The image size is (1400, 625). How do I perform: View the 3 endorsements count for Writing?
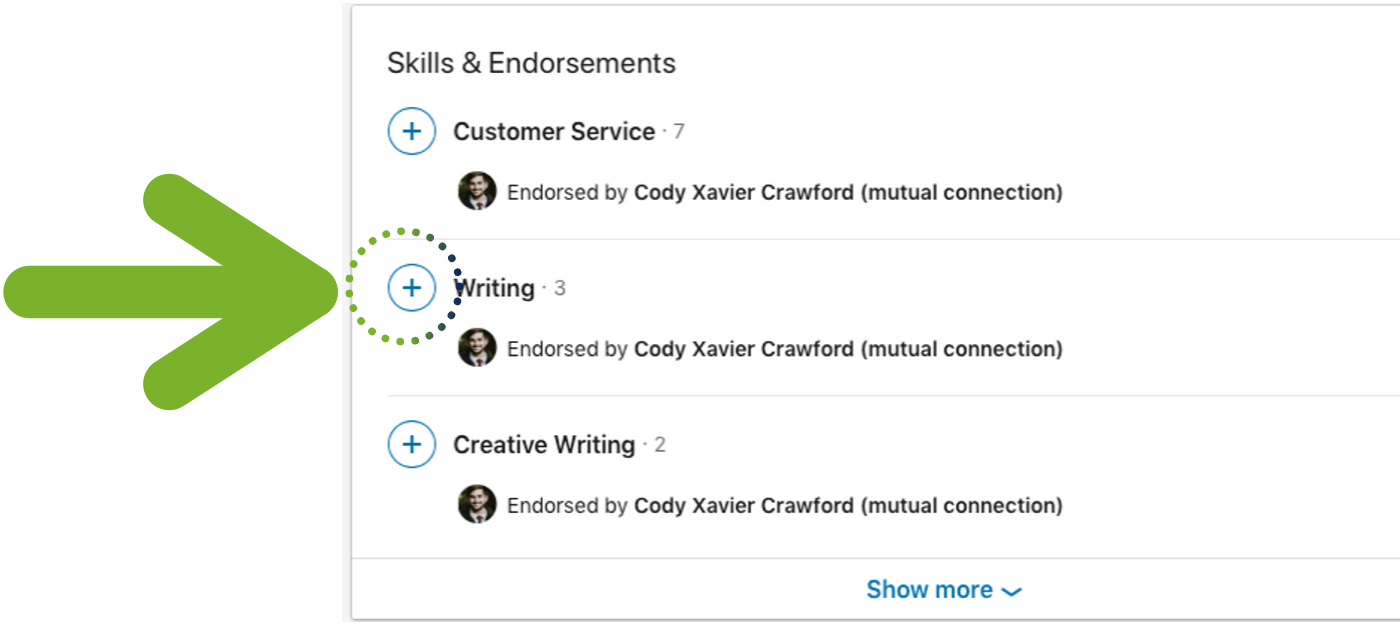point(560,288)
